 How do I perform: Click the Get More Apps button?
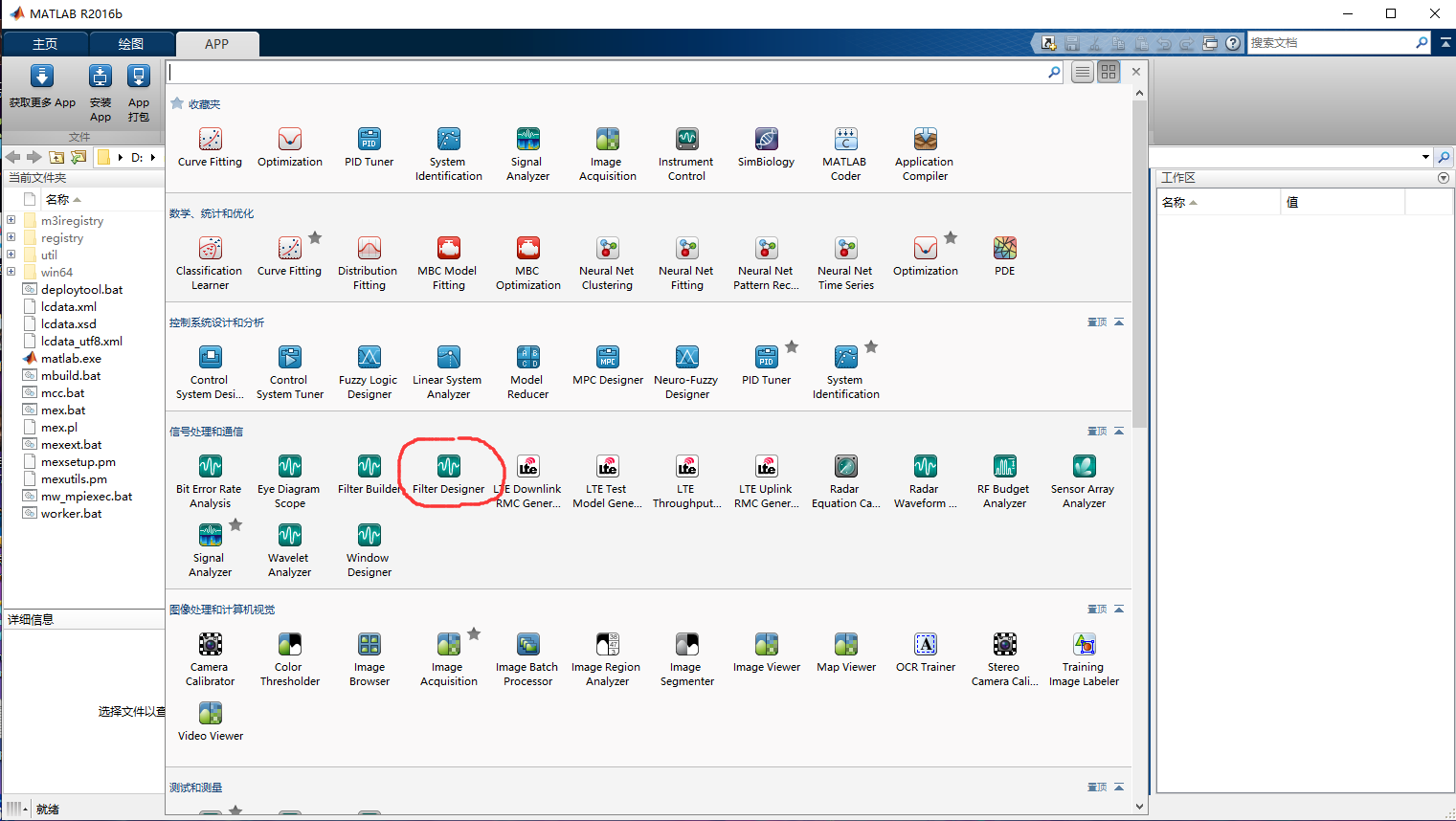(42, 86)
